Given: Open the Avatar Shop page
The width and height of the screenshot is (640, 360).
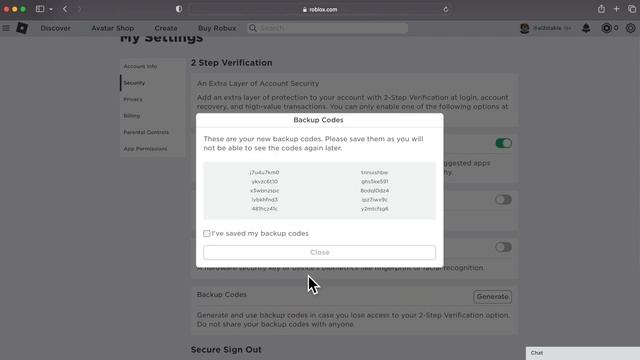Looking at the screenshot, I should 113,28.
